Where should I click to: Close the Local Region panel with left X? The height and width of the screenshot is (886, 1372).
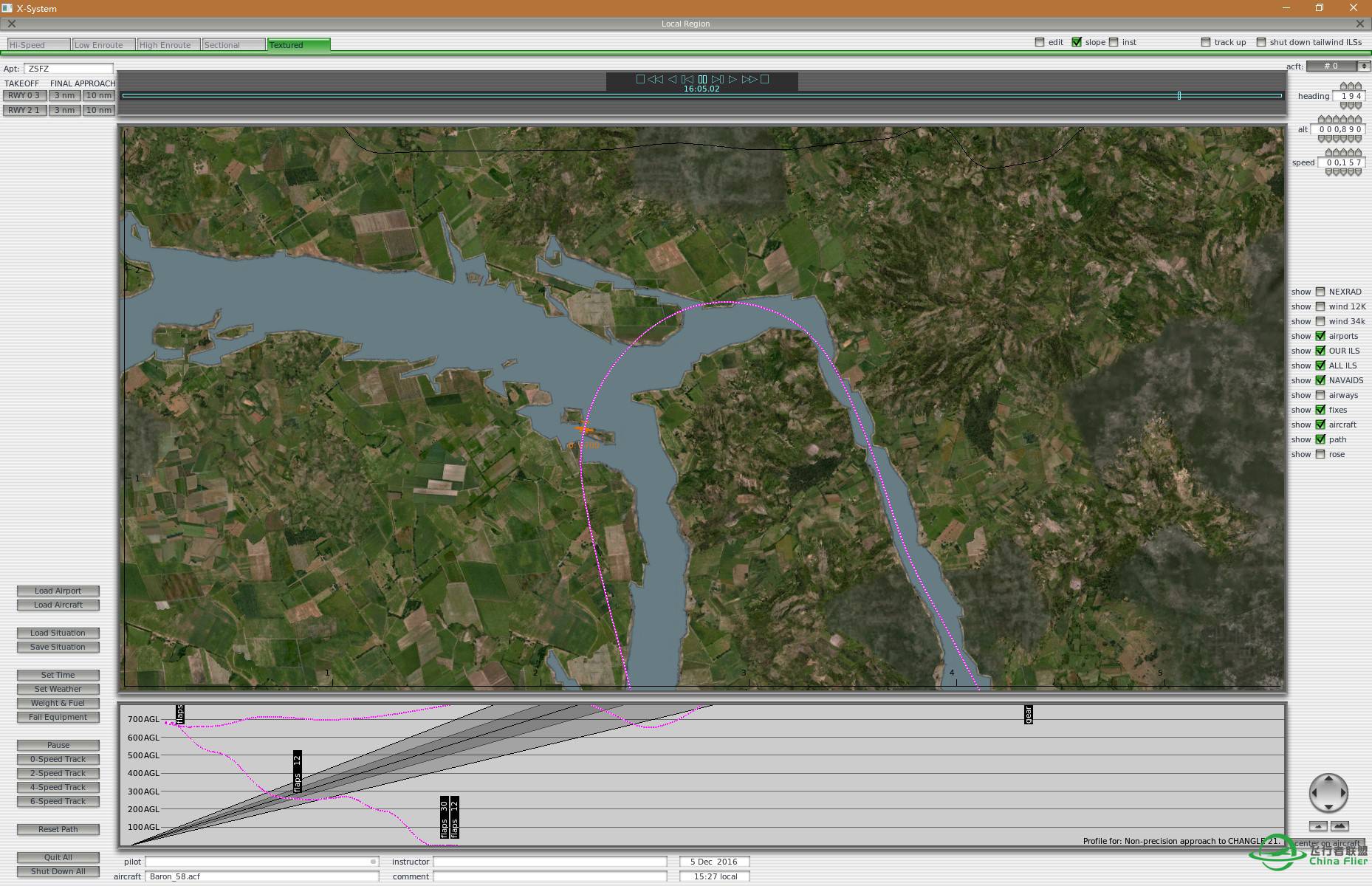click(11, 24)
